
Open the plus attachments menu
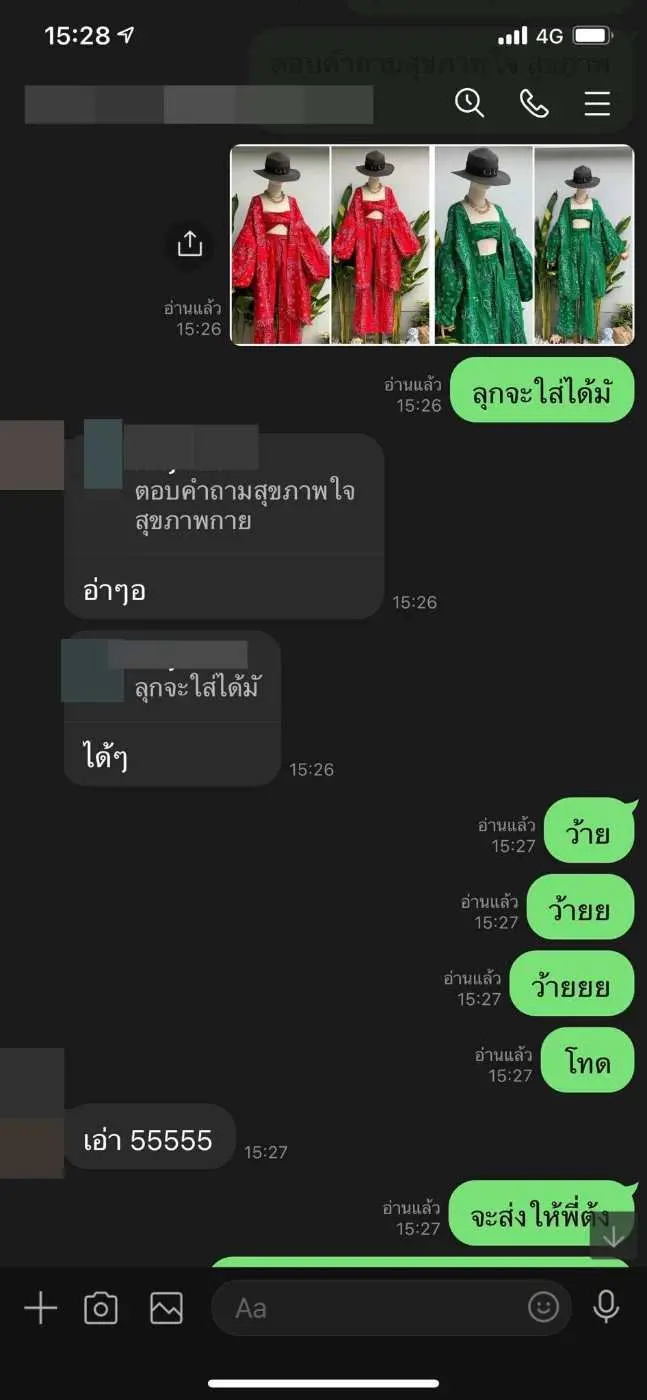pos(40,1308)
